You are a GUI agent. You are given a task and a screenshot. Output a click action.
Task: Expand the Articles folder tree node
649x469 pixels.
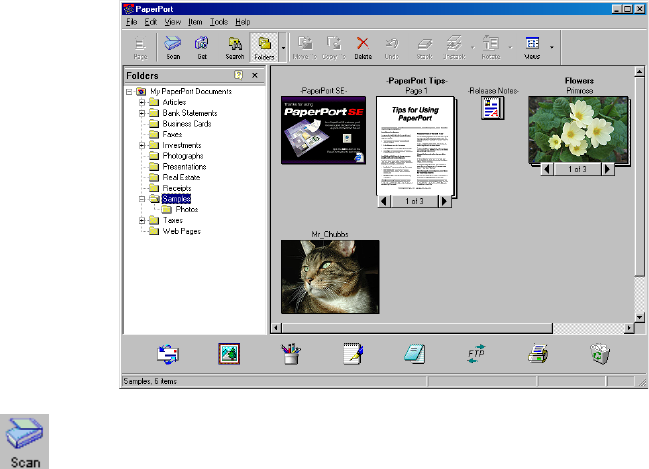pos(142,102)
